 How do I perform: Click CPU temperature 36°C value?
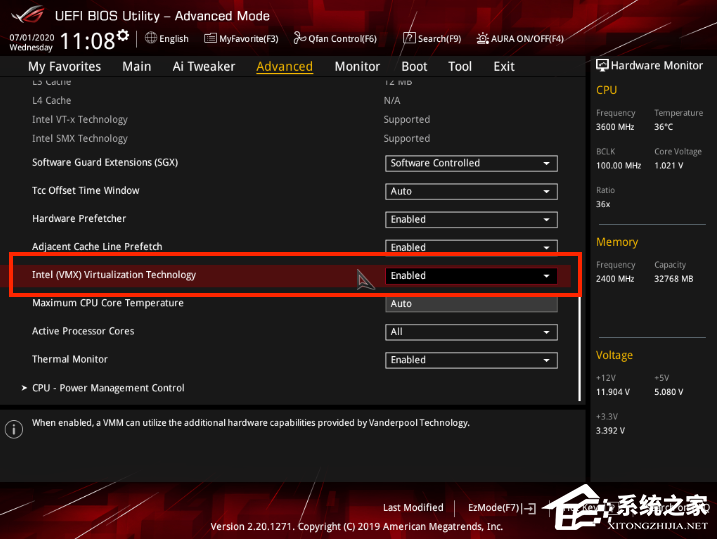click(x=663, y=127)
